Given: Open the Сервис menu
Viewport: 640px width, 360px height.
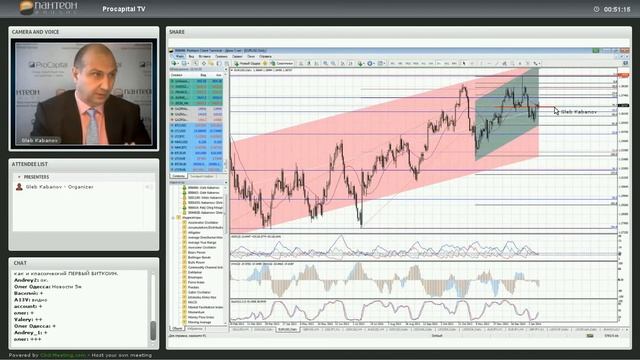Looking at the screenshot, I should click(237, 56).
